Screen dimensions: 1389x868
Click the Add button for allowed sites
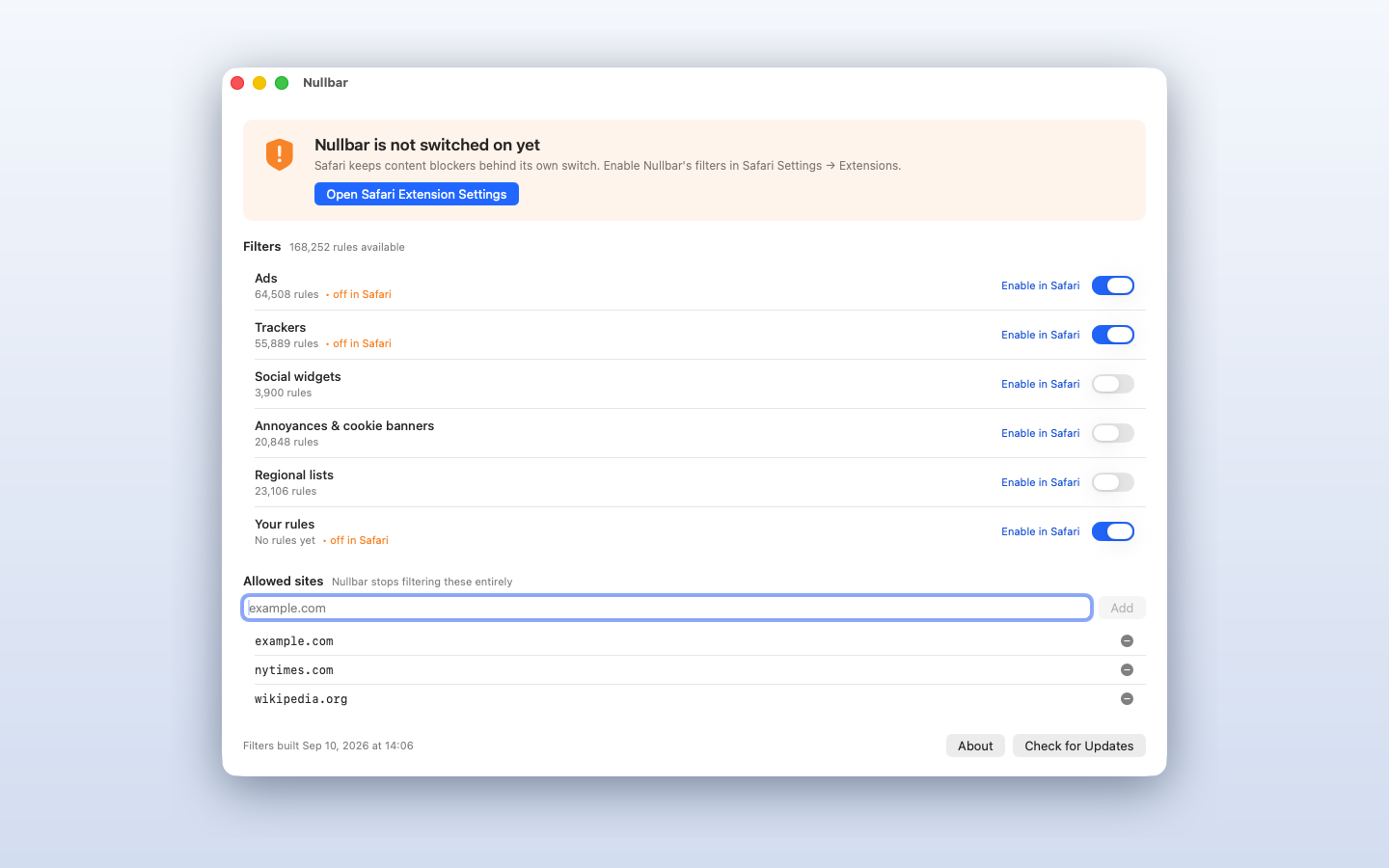click(1122, 608)
